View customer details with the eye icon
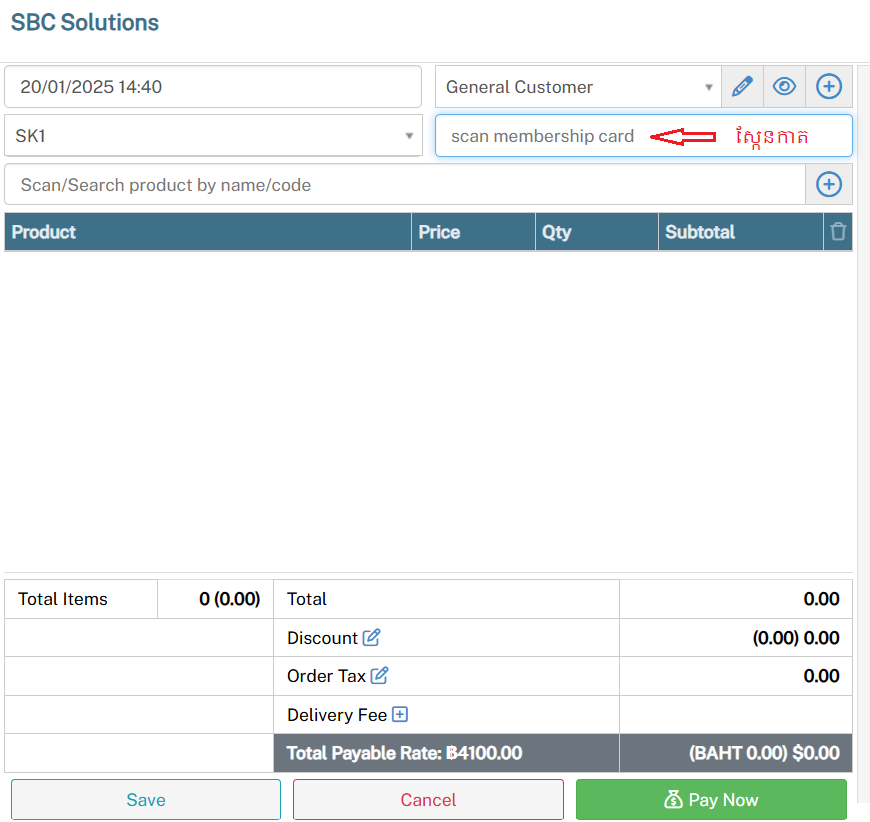 [785, 87]
